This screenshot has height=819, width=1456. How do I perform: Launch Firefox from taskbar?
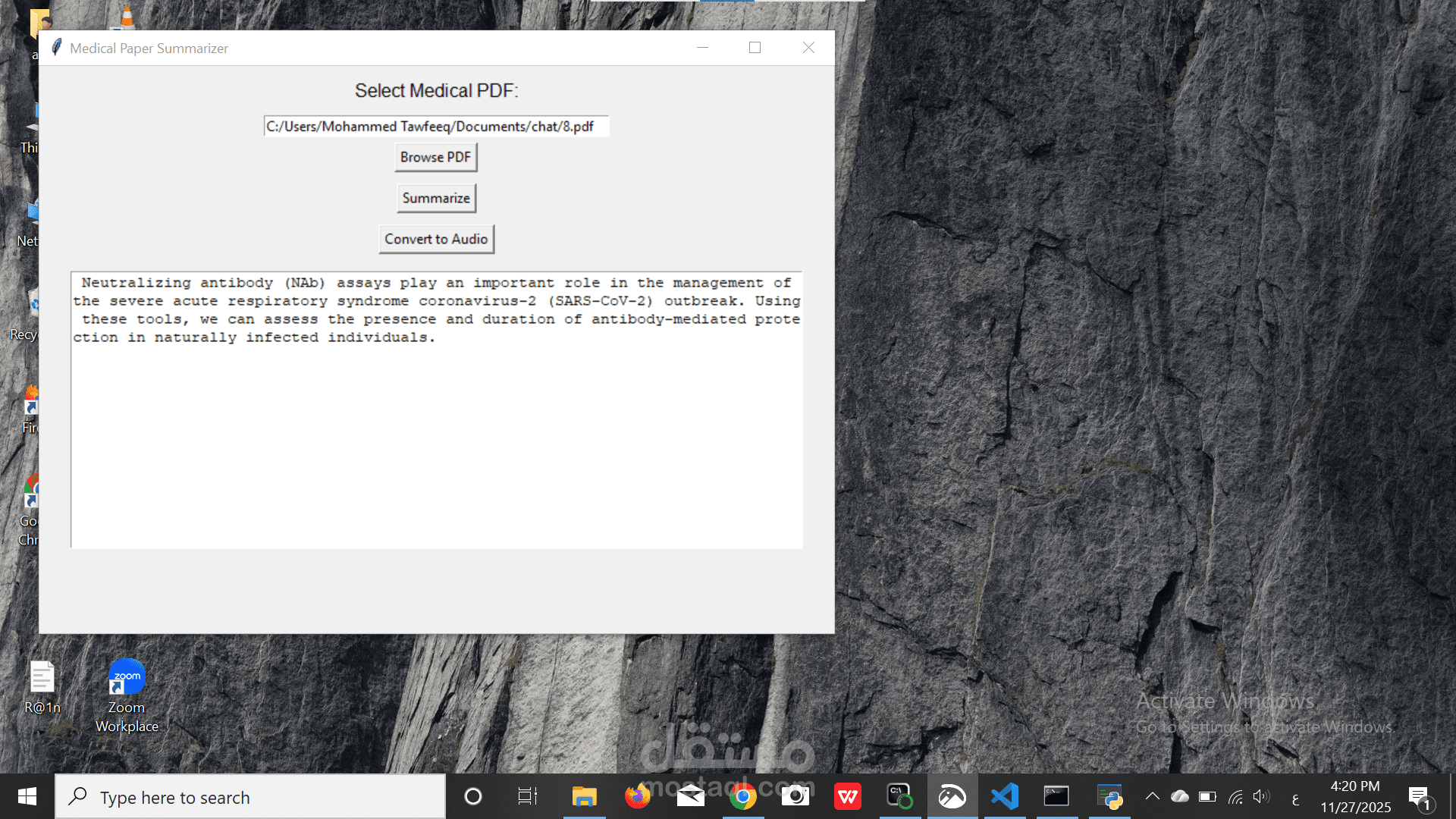(x=637, y=796)
